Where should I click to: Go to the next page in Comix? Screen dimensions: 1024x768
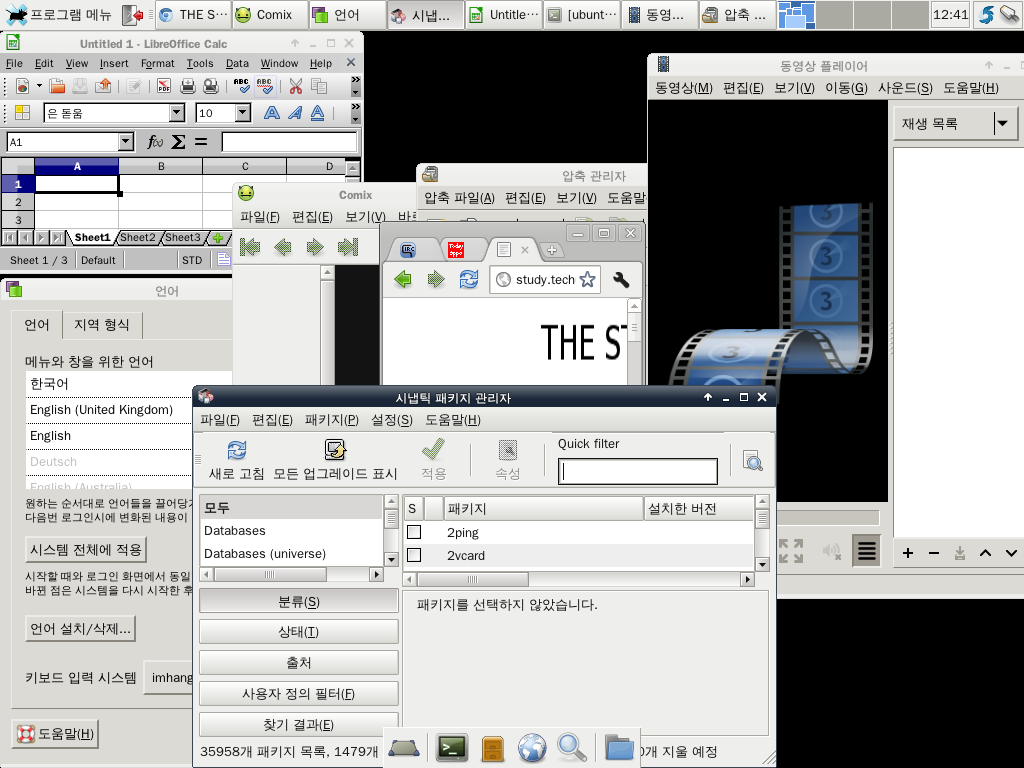[x=315, y=247]
